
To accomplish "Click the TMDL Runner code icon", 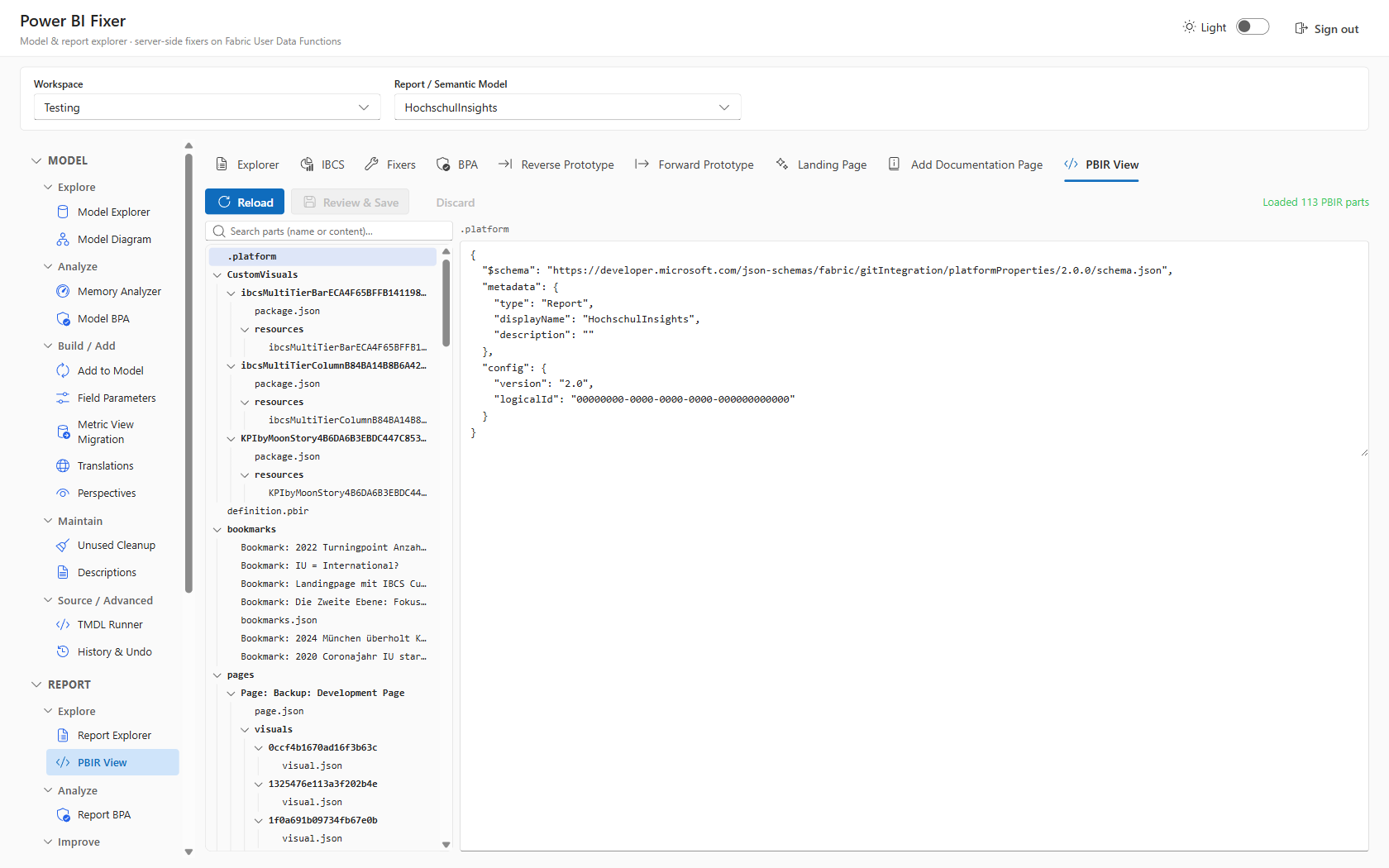I will click(x=63, y=624).
